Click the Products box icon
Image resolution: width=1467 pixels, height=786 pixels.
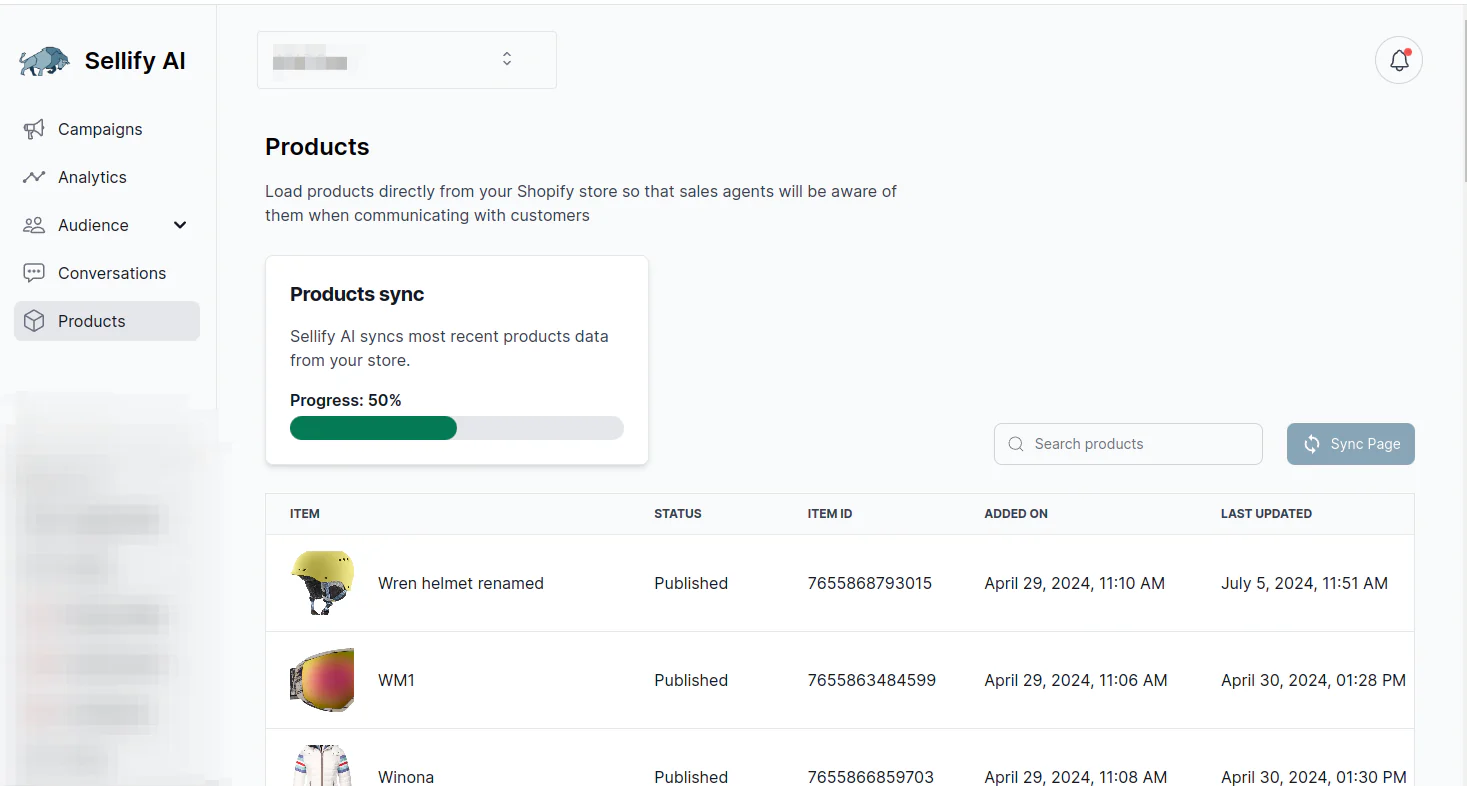coord(34,321)
